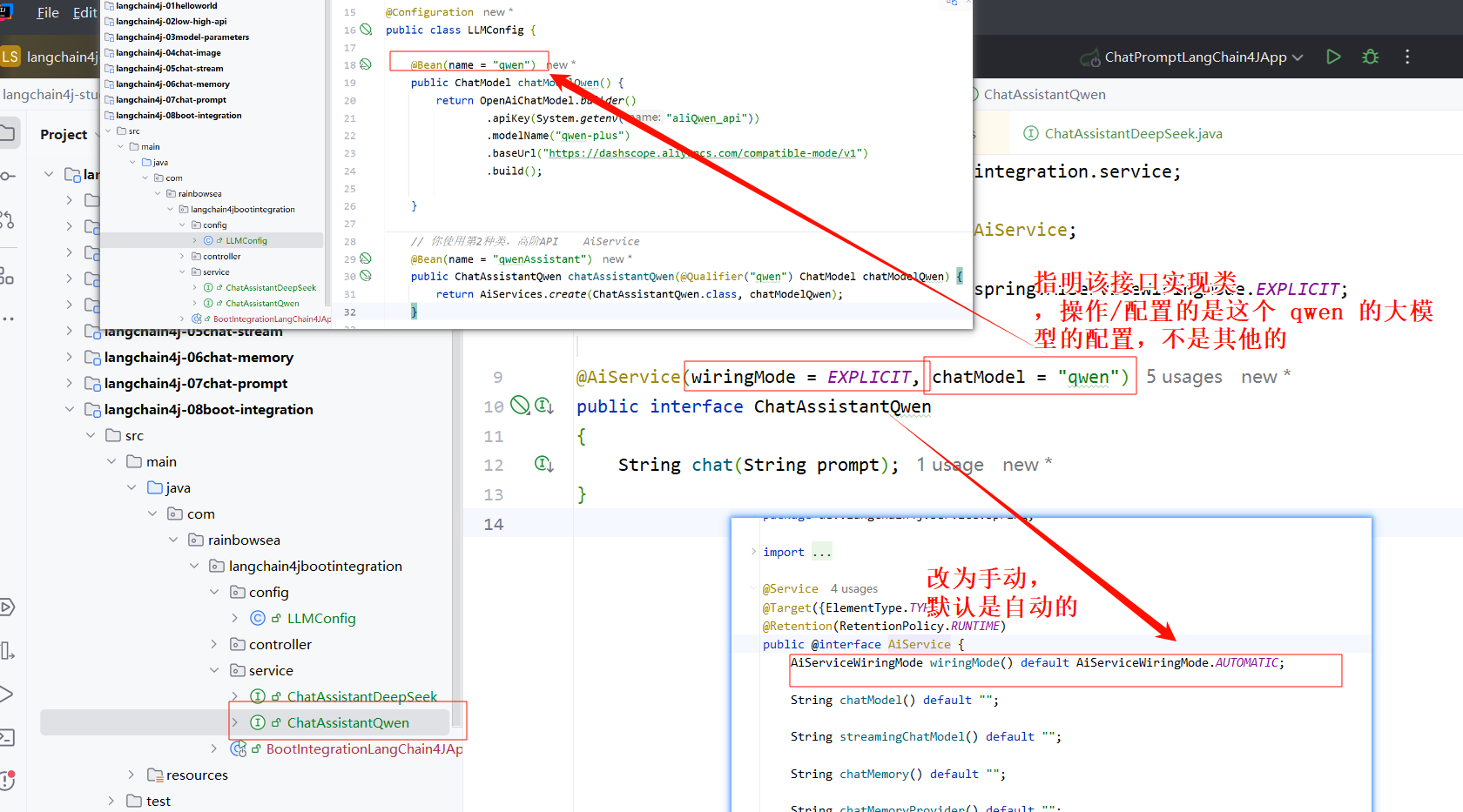Viewport: 1463px width, 812px height.
Task: Open the ChatPromptLangChain4JApp run configuration dropdown
Action: pyautogui.click(x=1191, y=57)
